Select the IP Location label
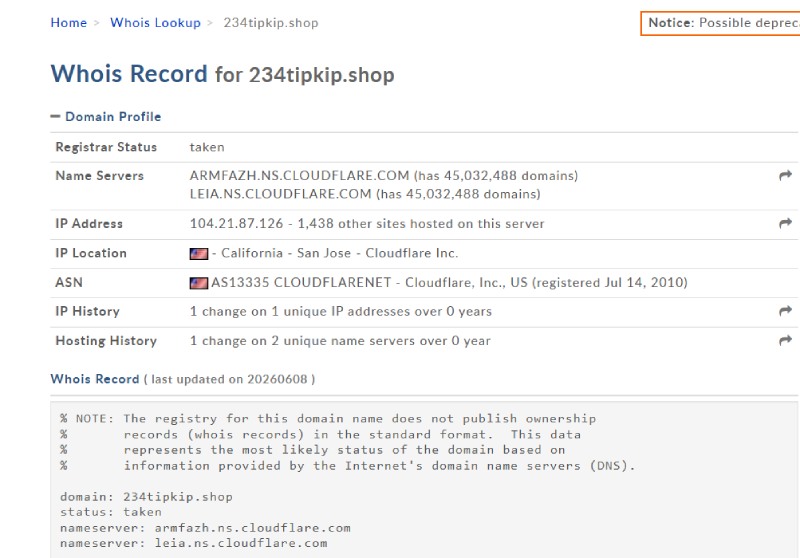Screen dimensions: 800x558 click(x=91, y=253)
